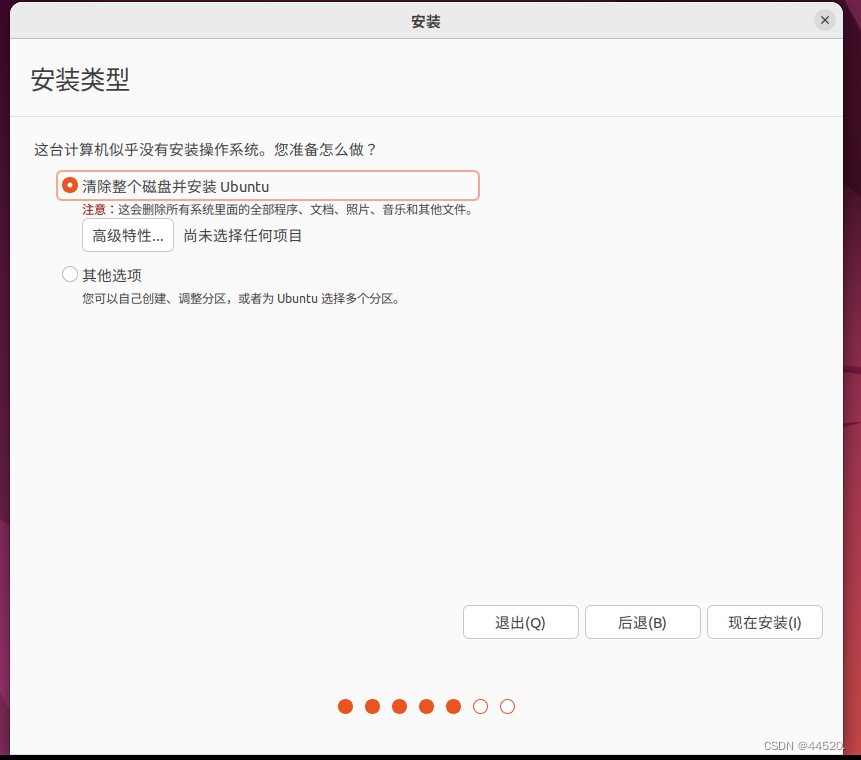Select 清除整个磁盘并安装 Ubuntu radio button
The image size is (861, 760).
point(70,186)
